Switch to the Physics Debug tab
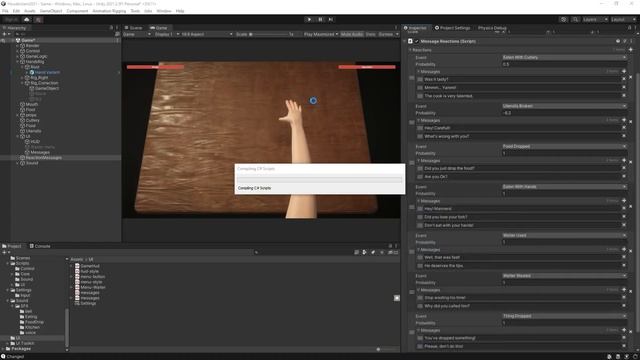This screenshot has height=360, width=640. [x=492, y=28]
